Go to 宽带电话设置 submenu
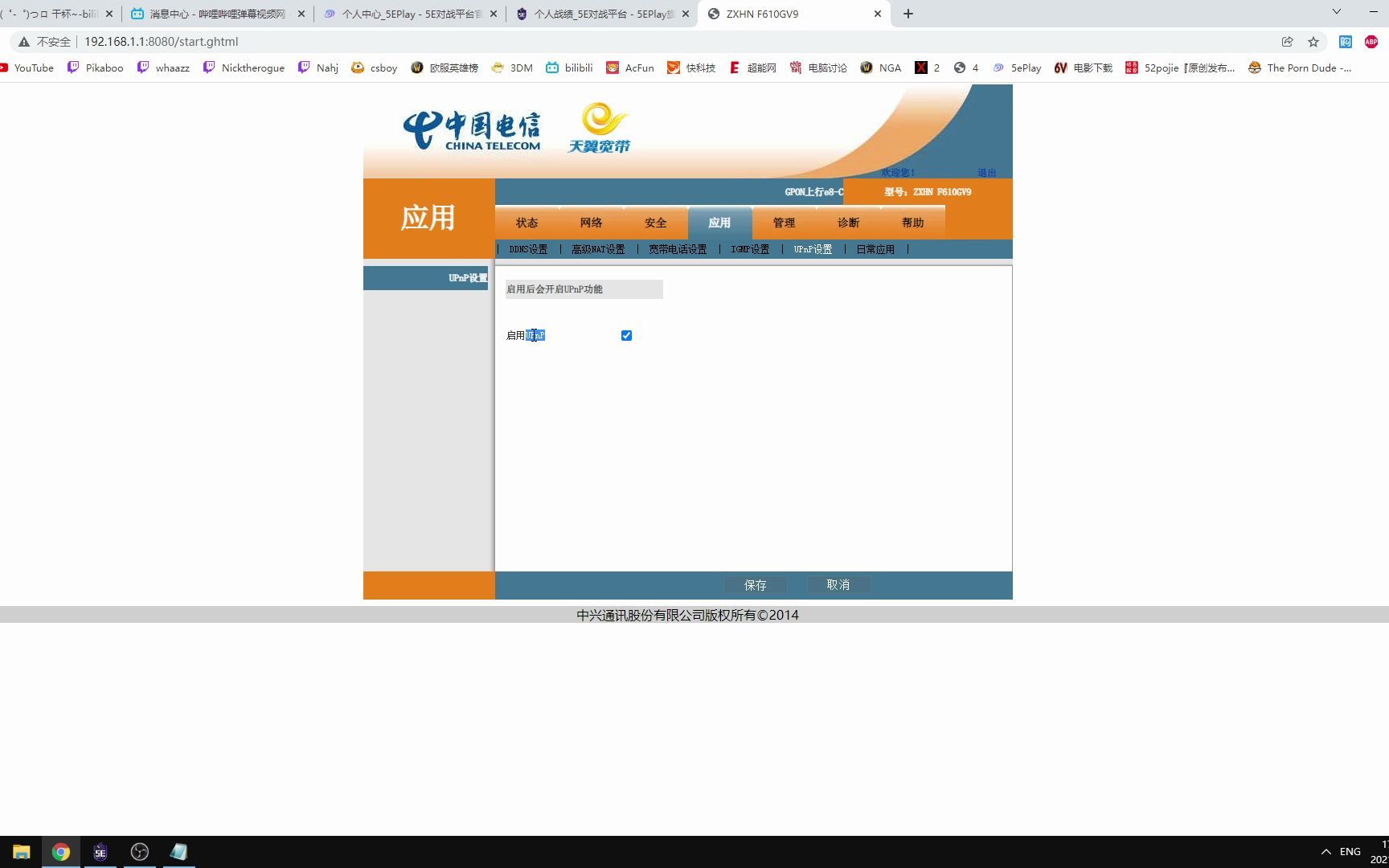 [x=678, y=249]
